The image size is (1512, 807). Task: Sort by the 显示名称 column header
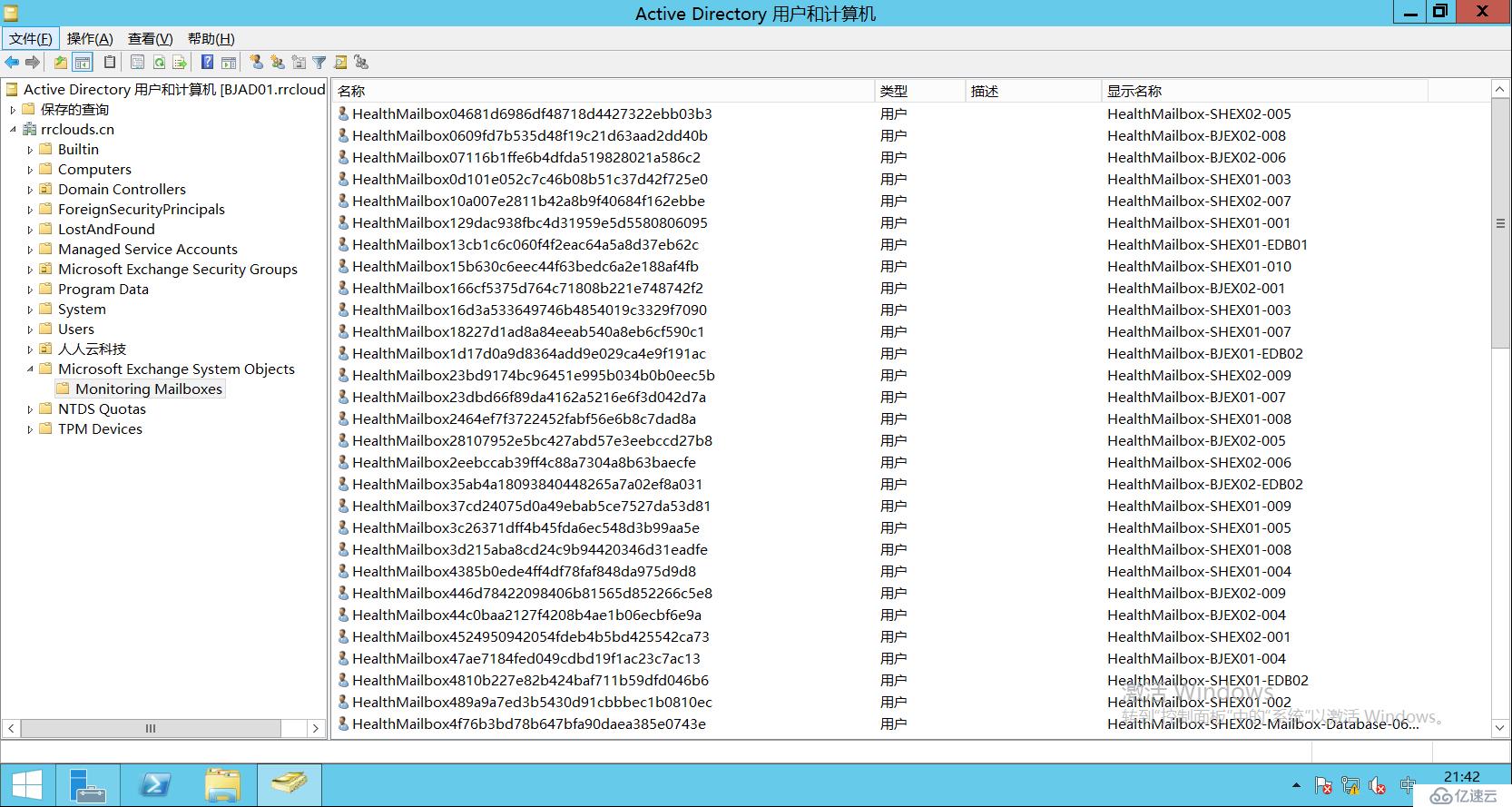click(x=1264, y=91)
